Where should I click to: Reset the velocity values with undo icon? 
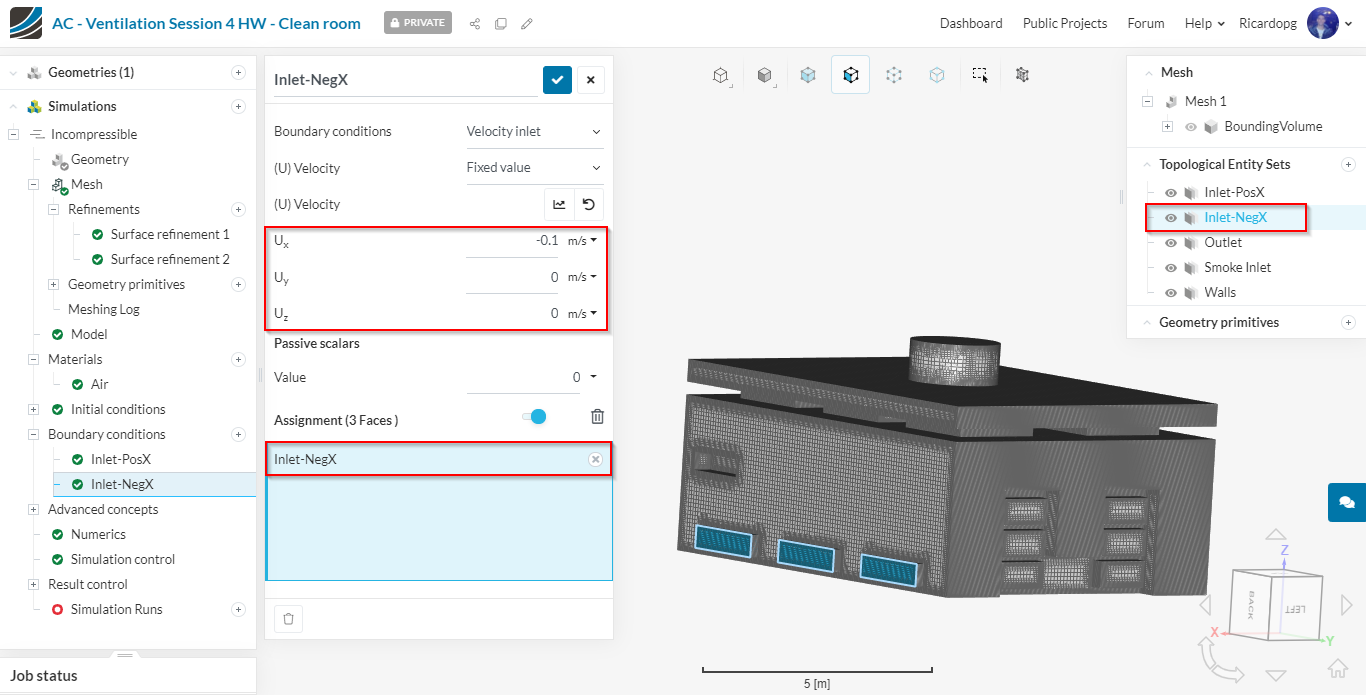pyautogui.click(x=588, y=205)
